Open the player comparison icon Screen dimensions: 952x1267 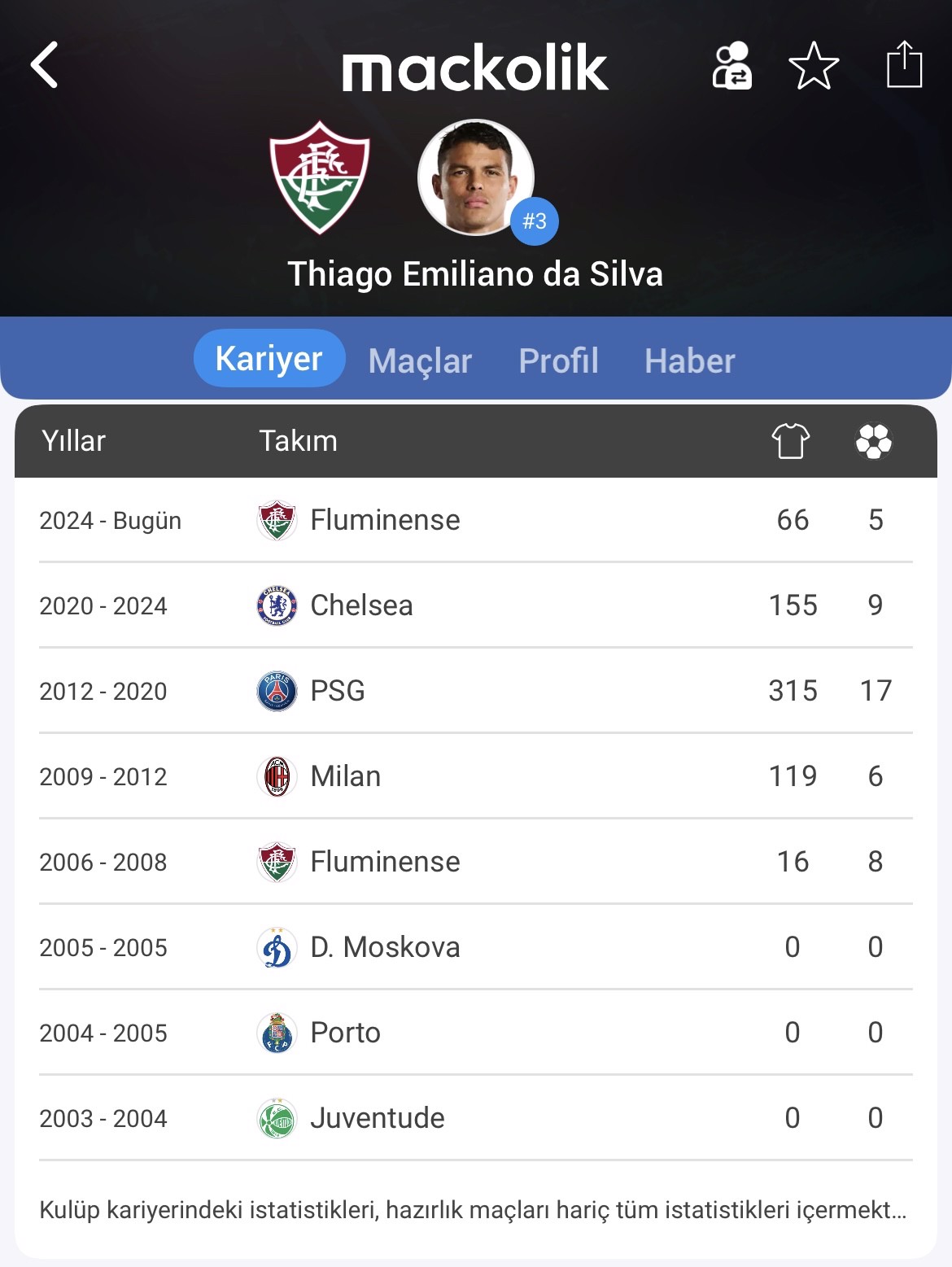(x=731, y=66)
